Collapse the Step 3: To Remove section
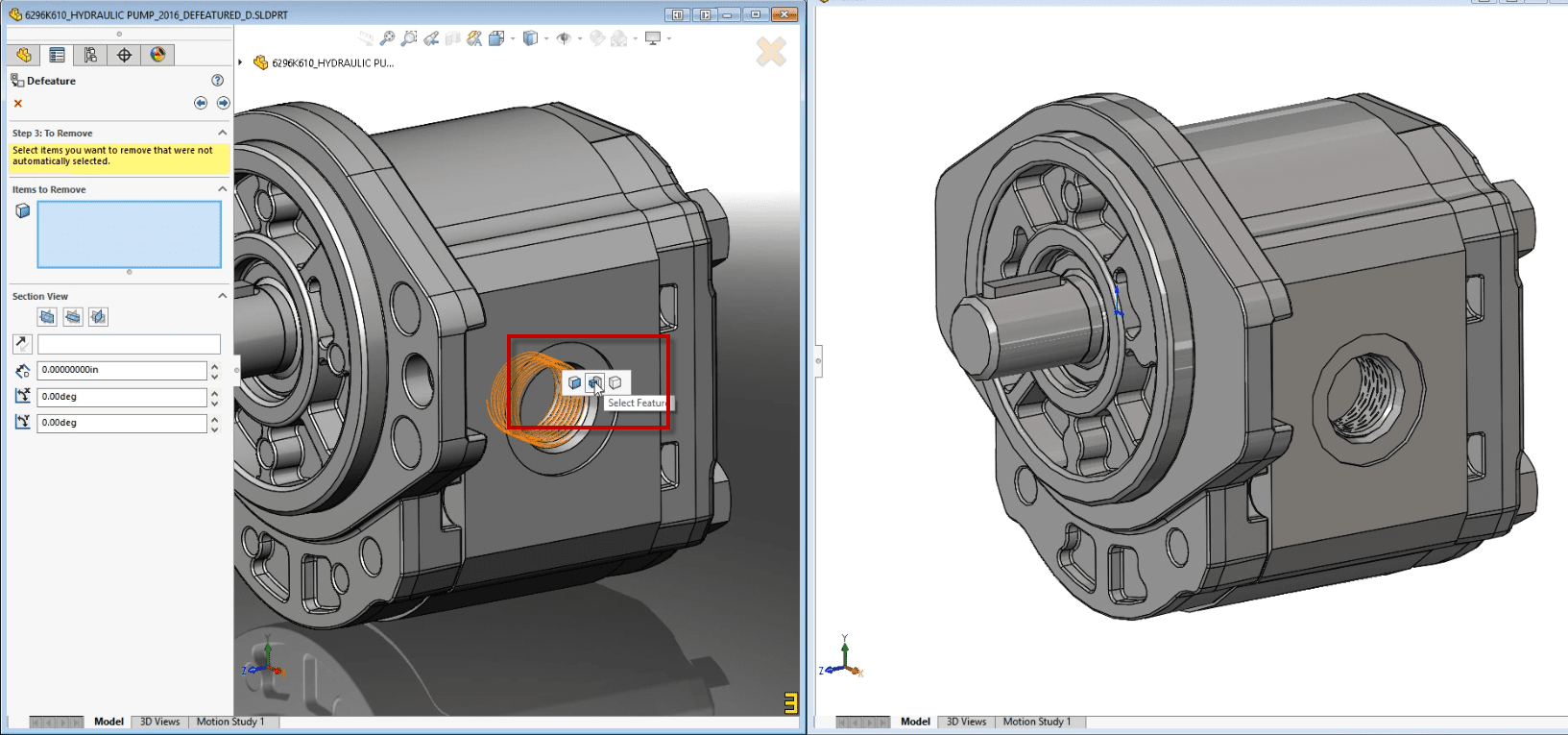This screenshot has width=1568, height=735. 222,133
